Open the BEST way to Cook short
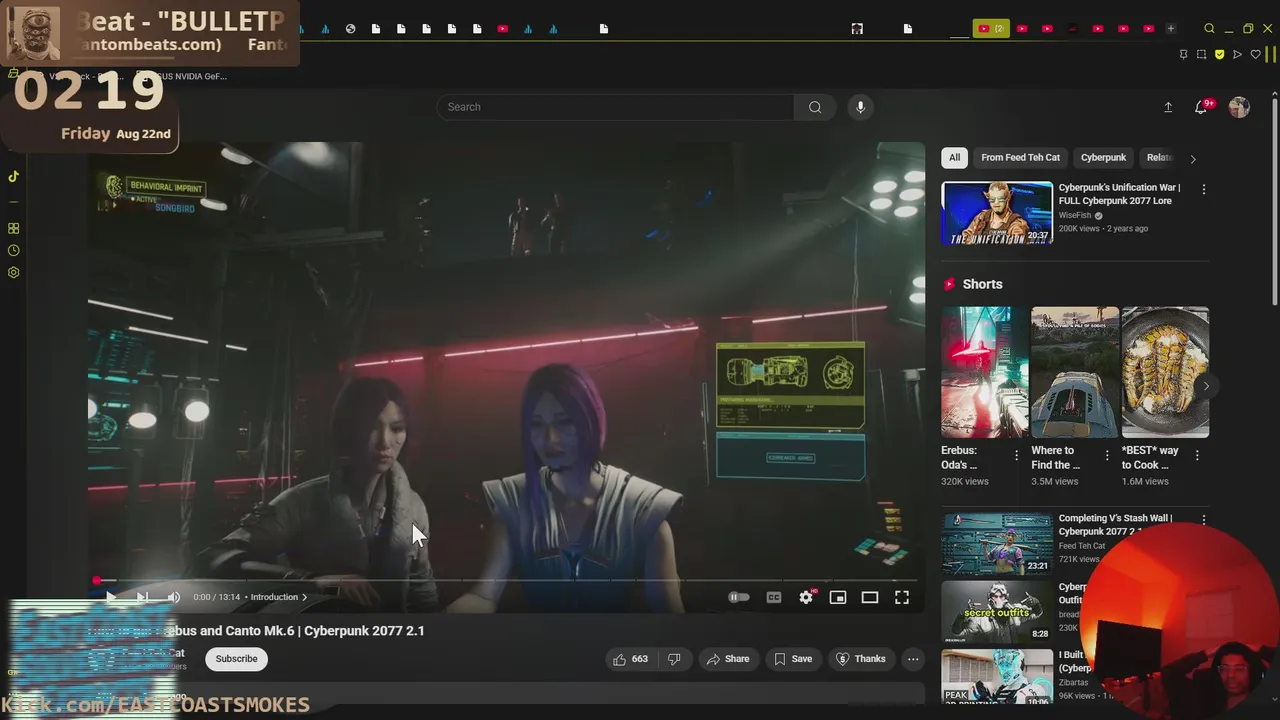Image resolution: width=1280 pixels, height=720 pixels. [1165, 372]
